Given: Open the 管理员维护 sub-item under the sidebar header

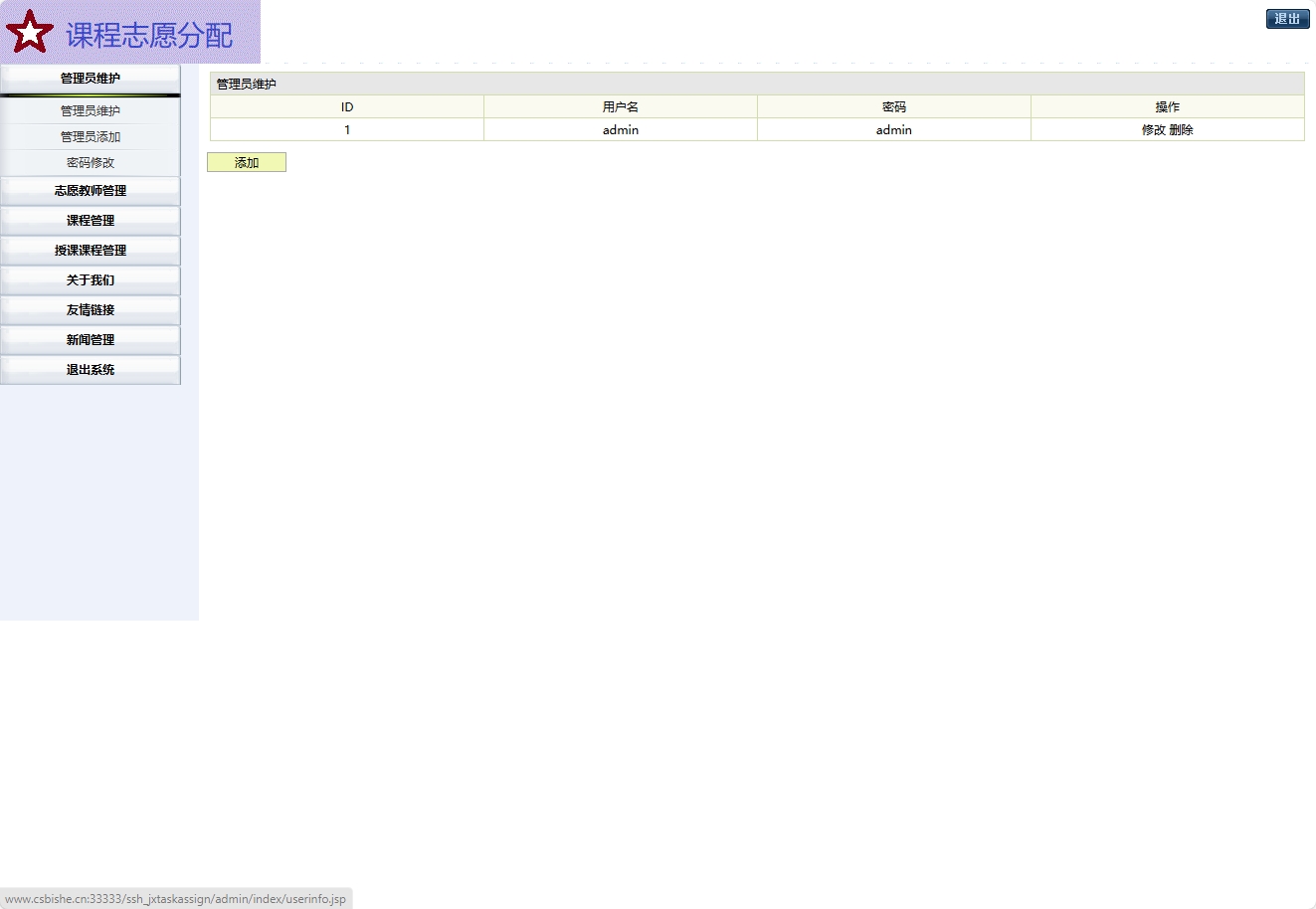Looking at the screenshot, I should click(91, 111).
